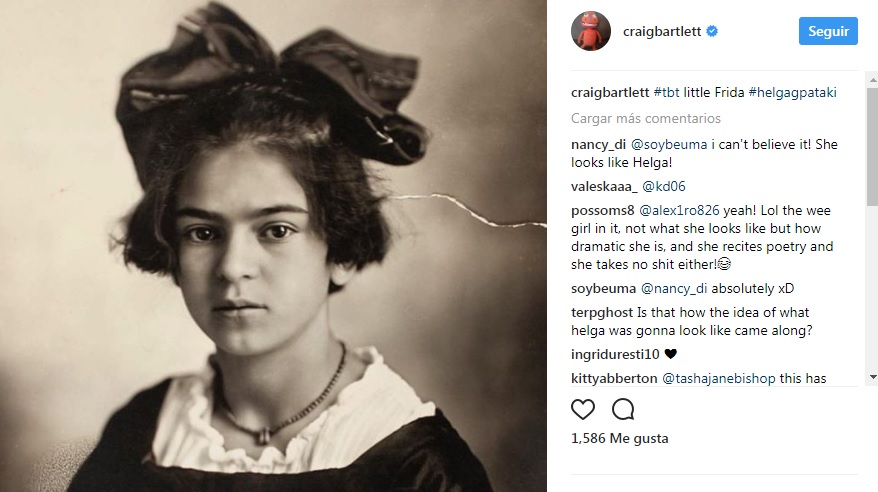Open the @alex1ro826 mention link
Screen dimensions: 878x492
click(679, 210)
